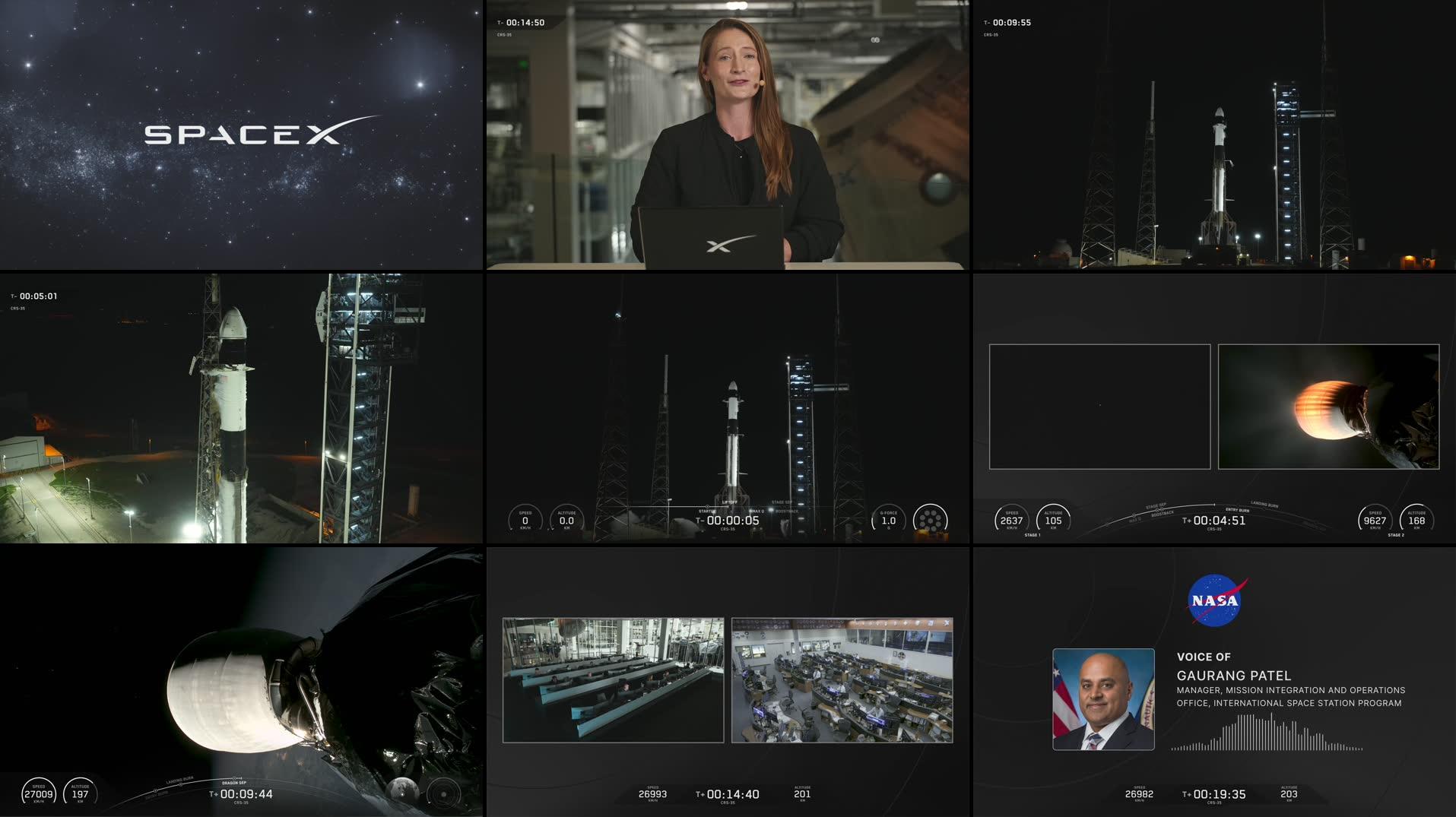Click the T+00:14:40 mission clock
1456x817 pixels.
728,794
